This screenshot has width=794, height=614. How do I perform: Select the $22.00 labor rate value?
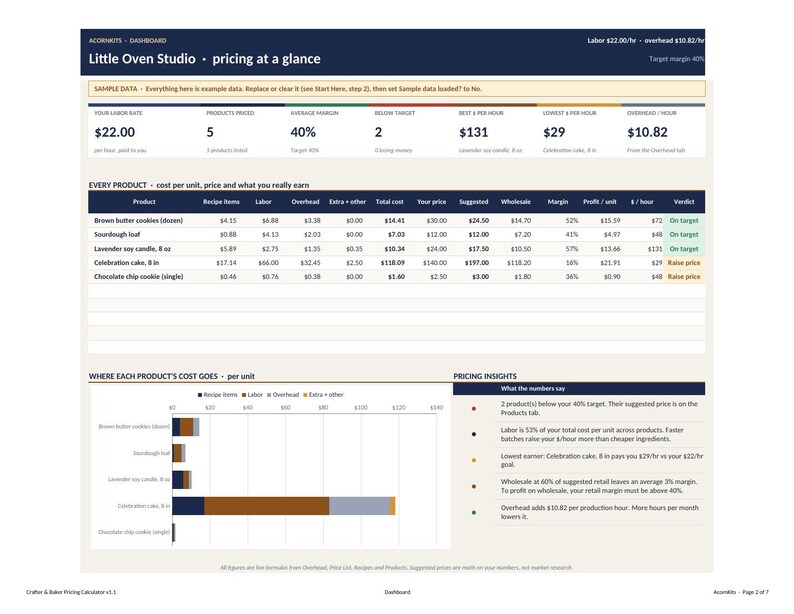coord(114,132)
